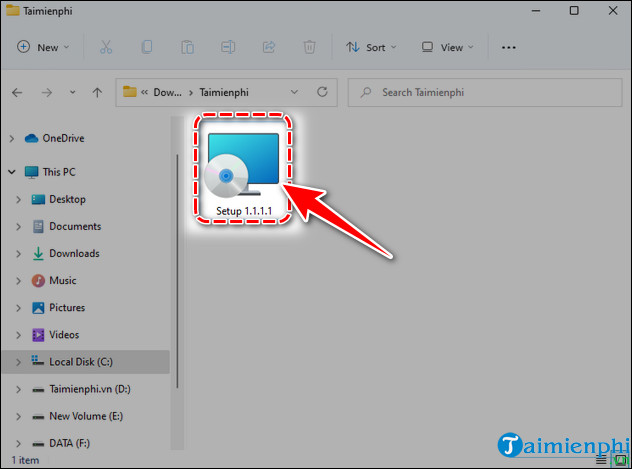This screenshot has height=469, width=632.
Task: Refresh the current folder
Action: (x=322, y=92)
